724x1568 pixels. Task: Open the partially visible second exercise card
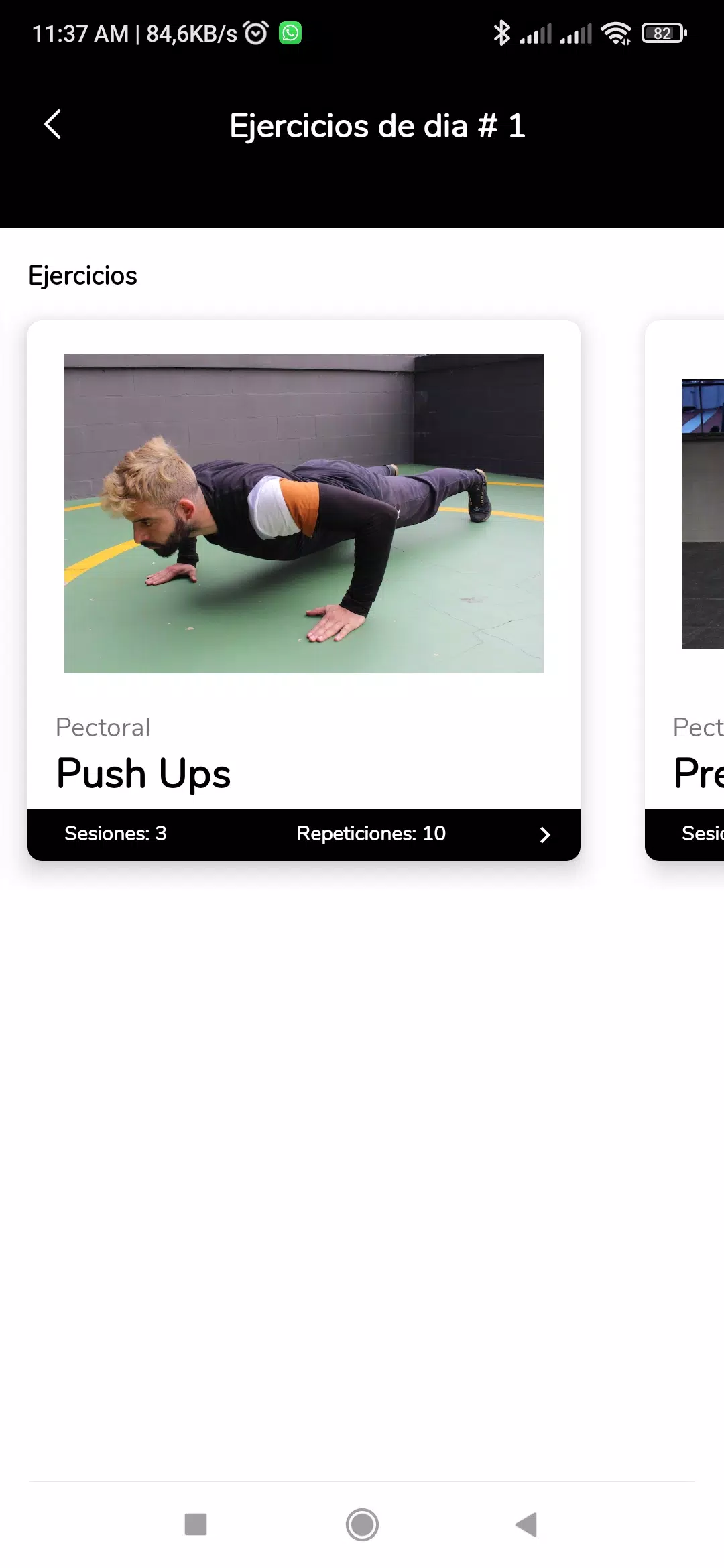tap(684, 590)
